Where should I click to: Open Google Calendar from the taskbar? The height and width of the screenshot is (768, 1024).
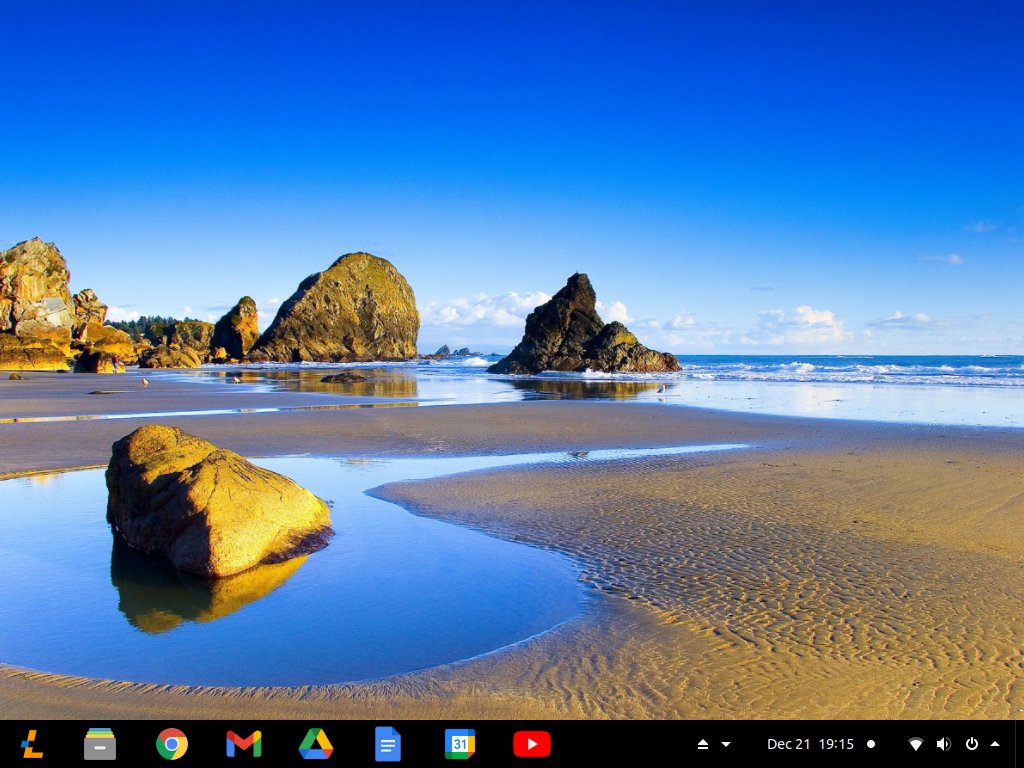click(460, 744)
